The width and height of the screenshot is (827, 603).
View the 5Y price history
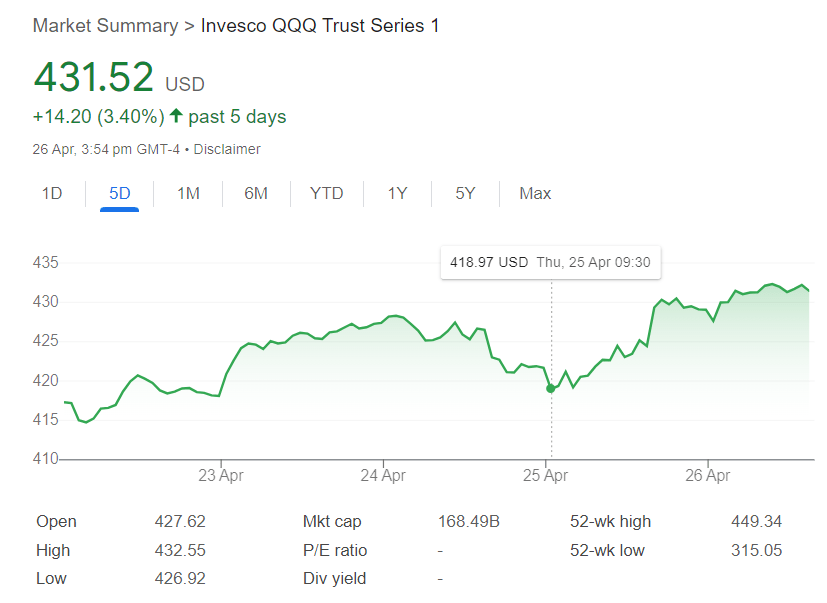(465, 193)
